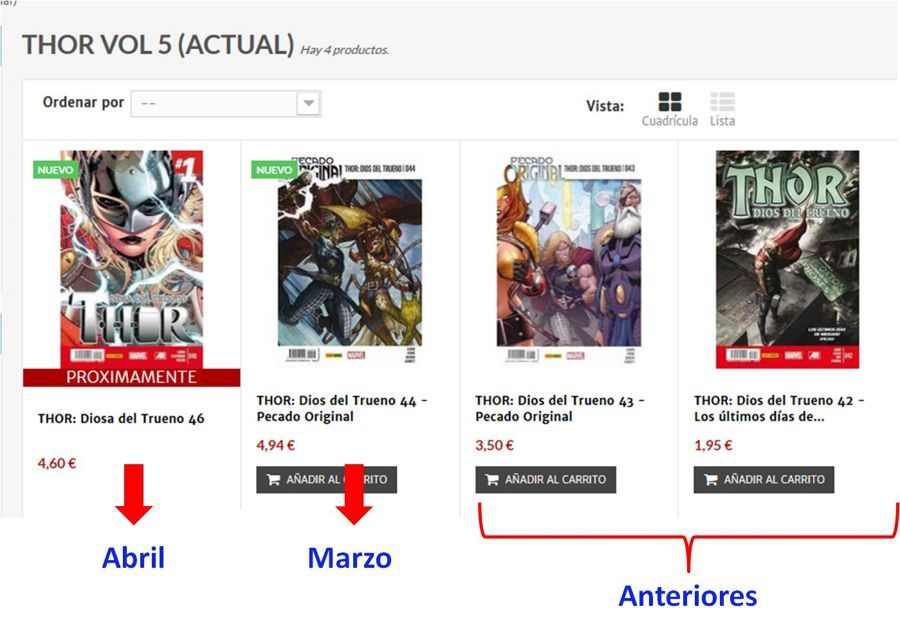
Task: View Diosa del Trueno 46 cover image
Action: 131,259
